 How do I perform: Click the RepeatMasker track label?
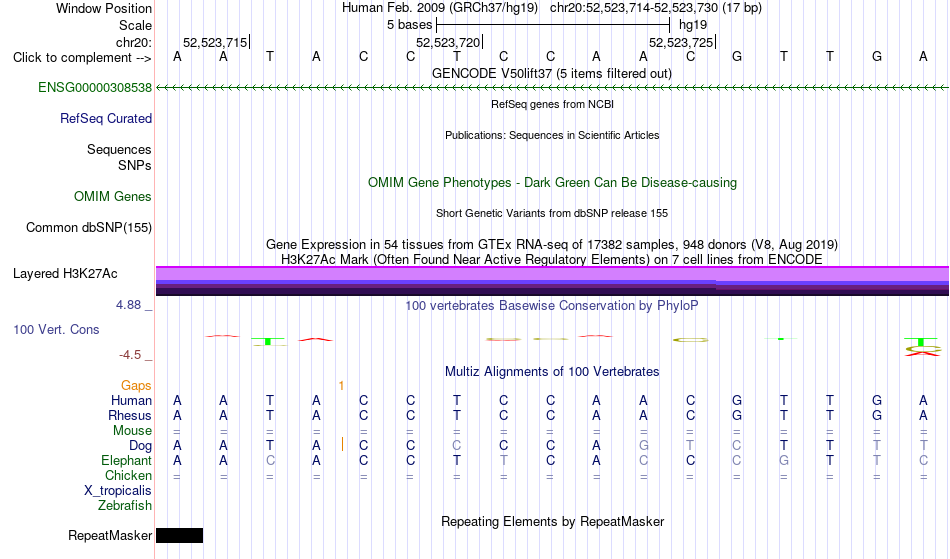pos(110,535)
